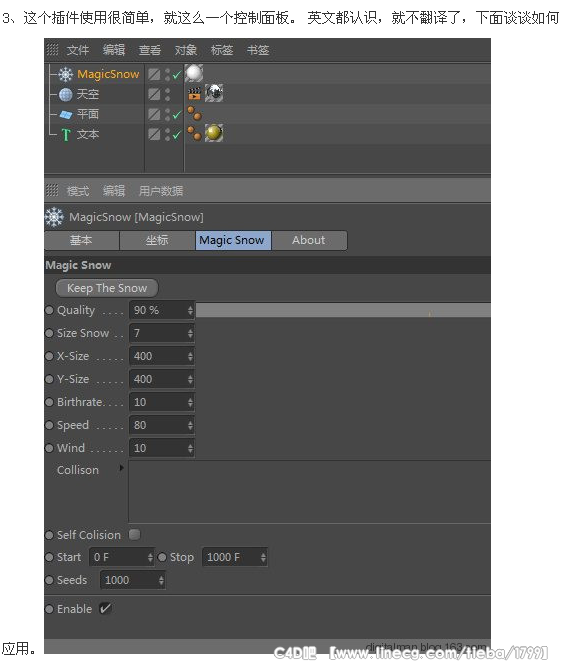This screenshot has height=670, width=574.
Task: Toggle green enable checkmark for 文本
Action: [177, 135]
